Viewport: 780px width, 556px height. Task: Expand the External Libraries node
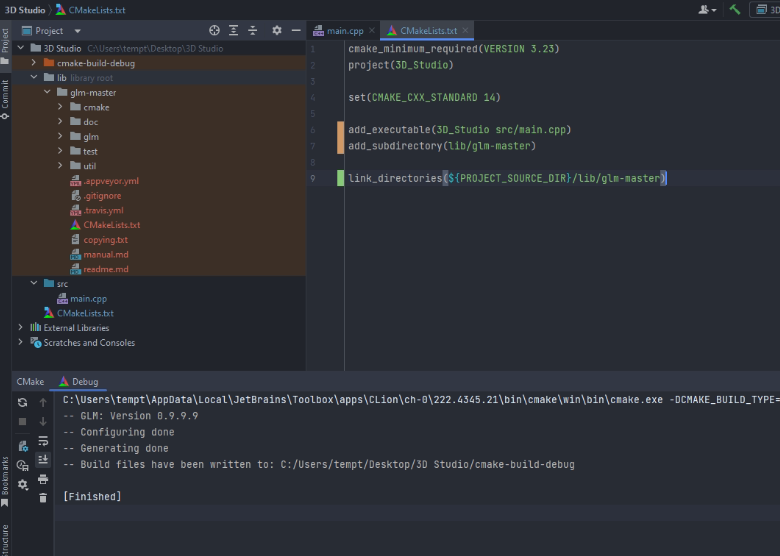click(x=20, y=327)
